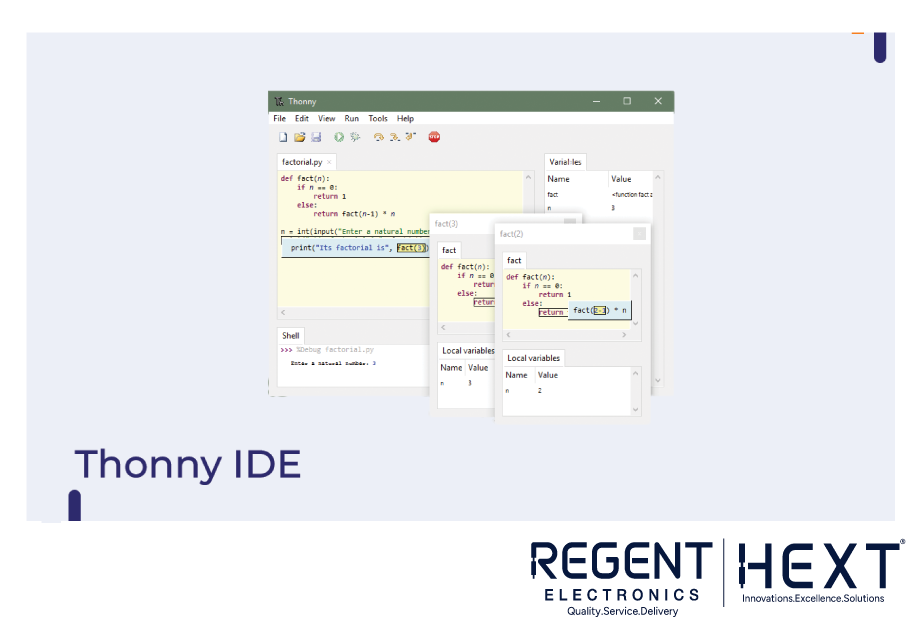
Task: Click the Name header in fact(3) local variables
Action: [x=452, y=368]
